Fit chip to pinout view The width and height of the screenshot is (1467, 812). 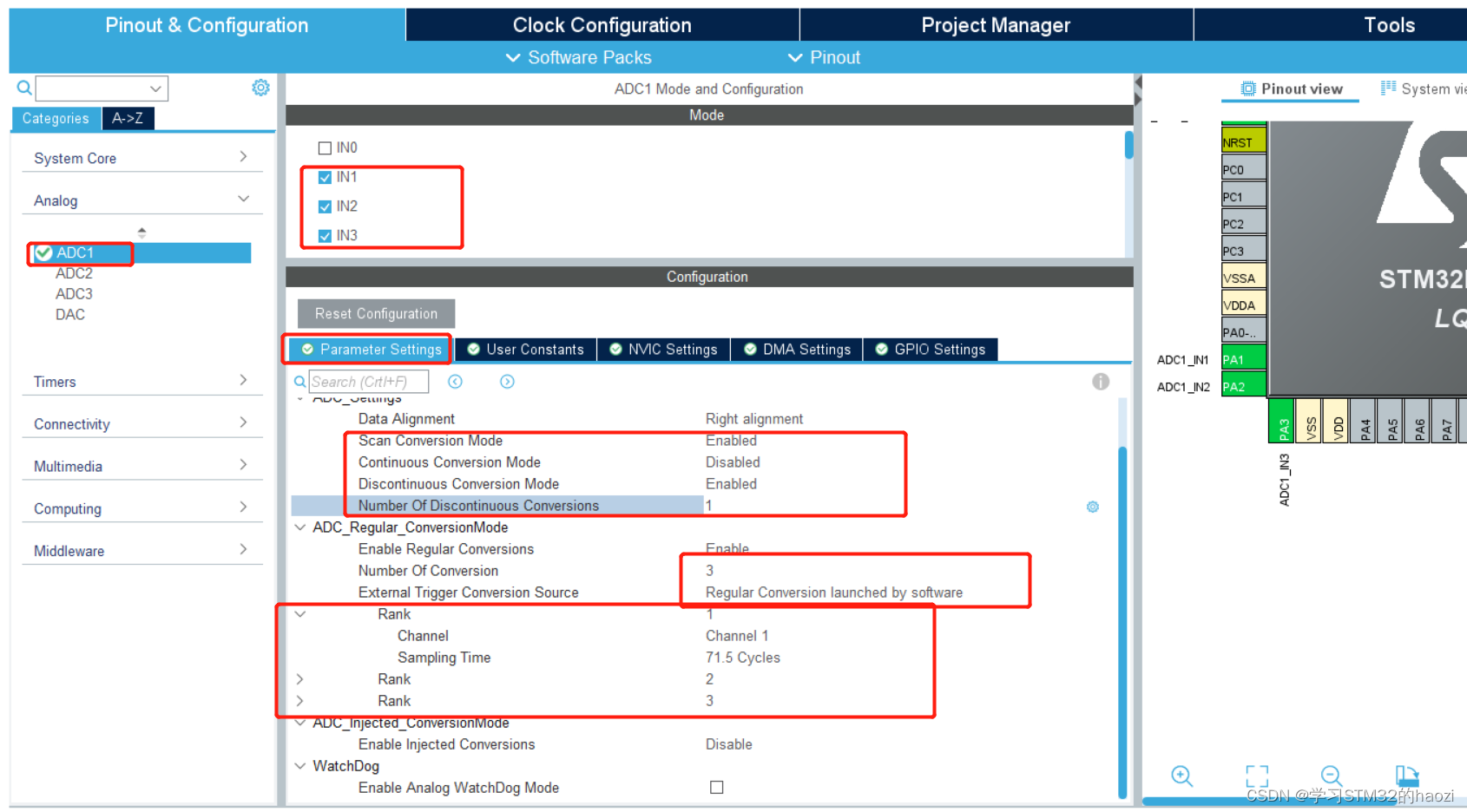(x=1257, y=776)
